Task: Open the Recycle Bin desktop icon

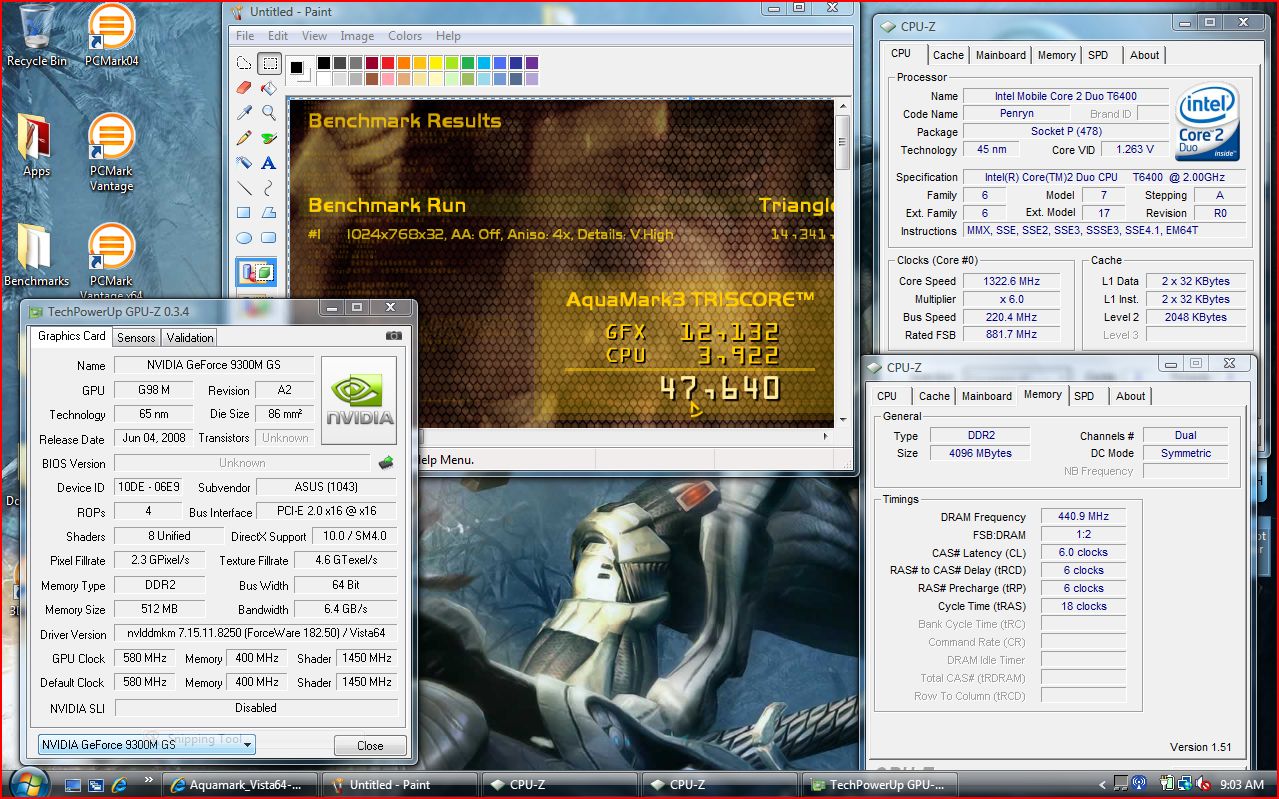Action: click(37, 35)
